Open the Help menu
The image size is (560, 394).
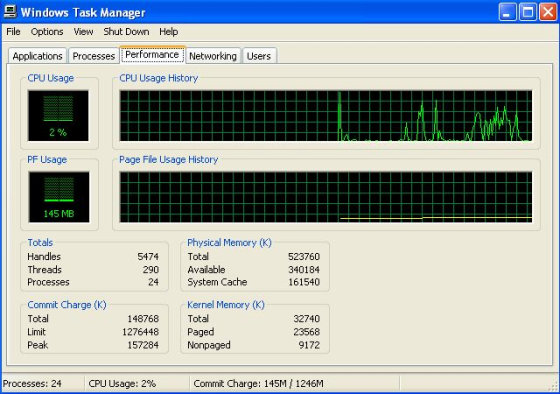click(x=168, y=32)
